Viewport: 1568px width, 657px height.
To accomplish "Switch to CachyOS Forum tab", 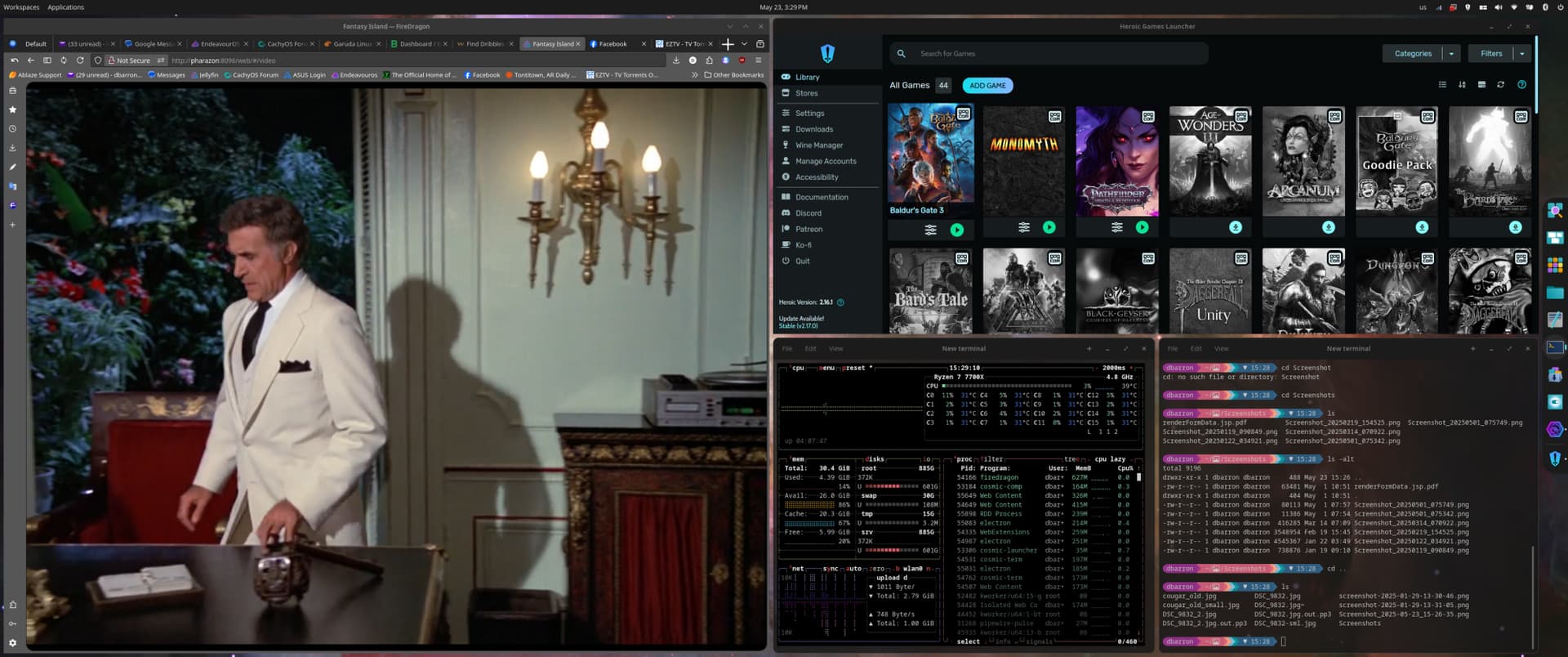I will (x=286, y=44).
